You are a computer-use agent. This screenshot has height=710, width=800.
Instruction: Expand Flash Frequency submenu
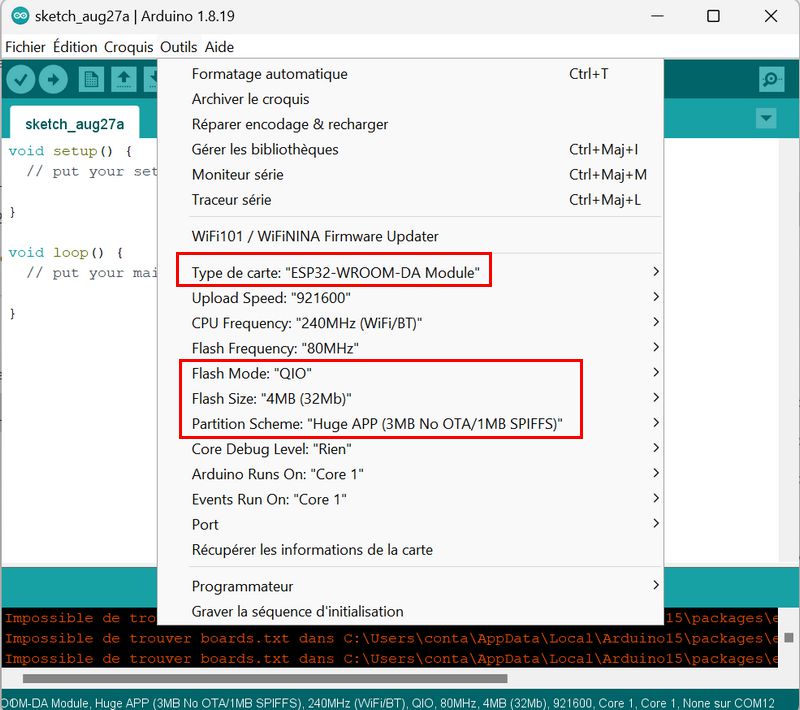pyautogui.click(x=410, y=348)
